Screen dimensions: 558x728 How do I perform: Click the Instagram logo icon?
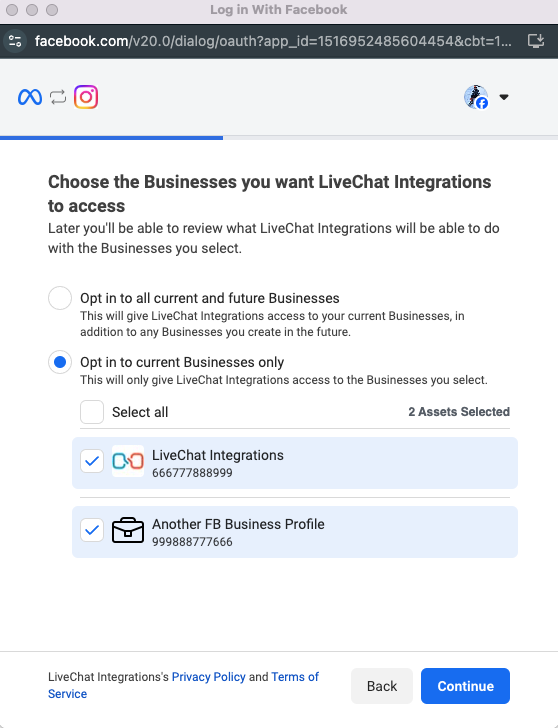click(x=86, y=97)
